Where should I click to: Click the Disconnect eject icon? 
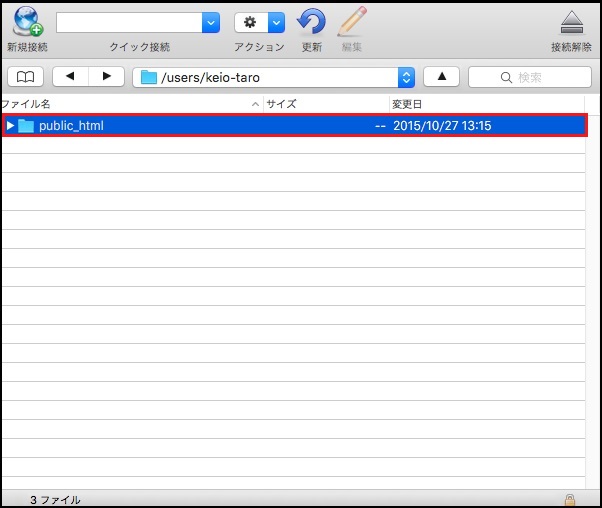pyautogui.click(x=571, y=23)
